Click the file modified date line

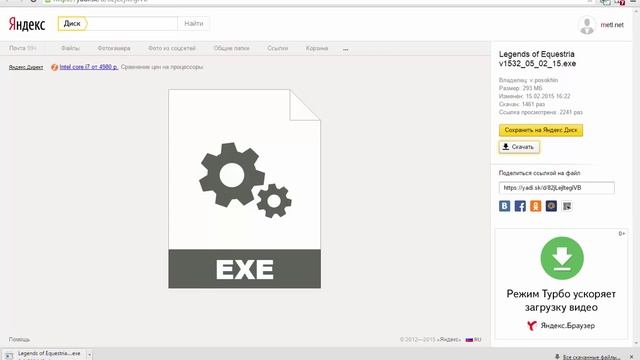534,96
